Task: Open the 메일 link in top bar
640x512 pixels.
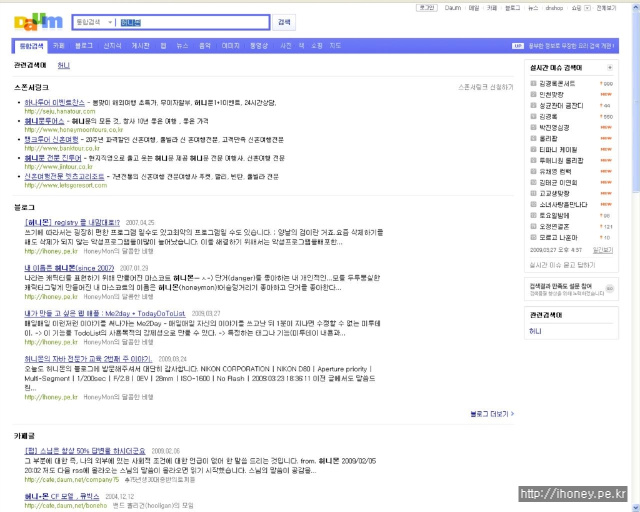Action: click(474, 8)
